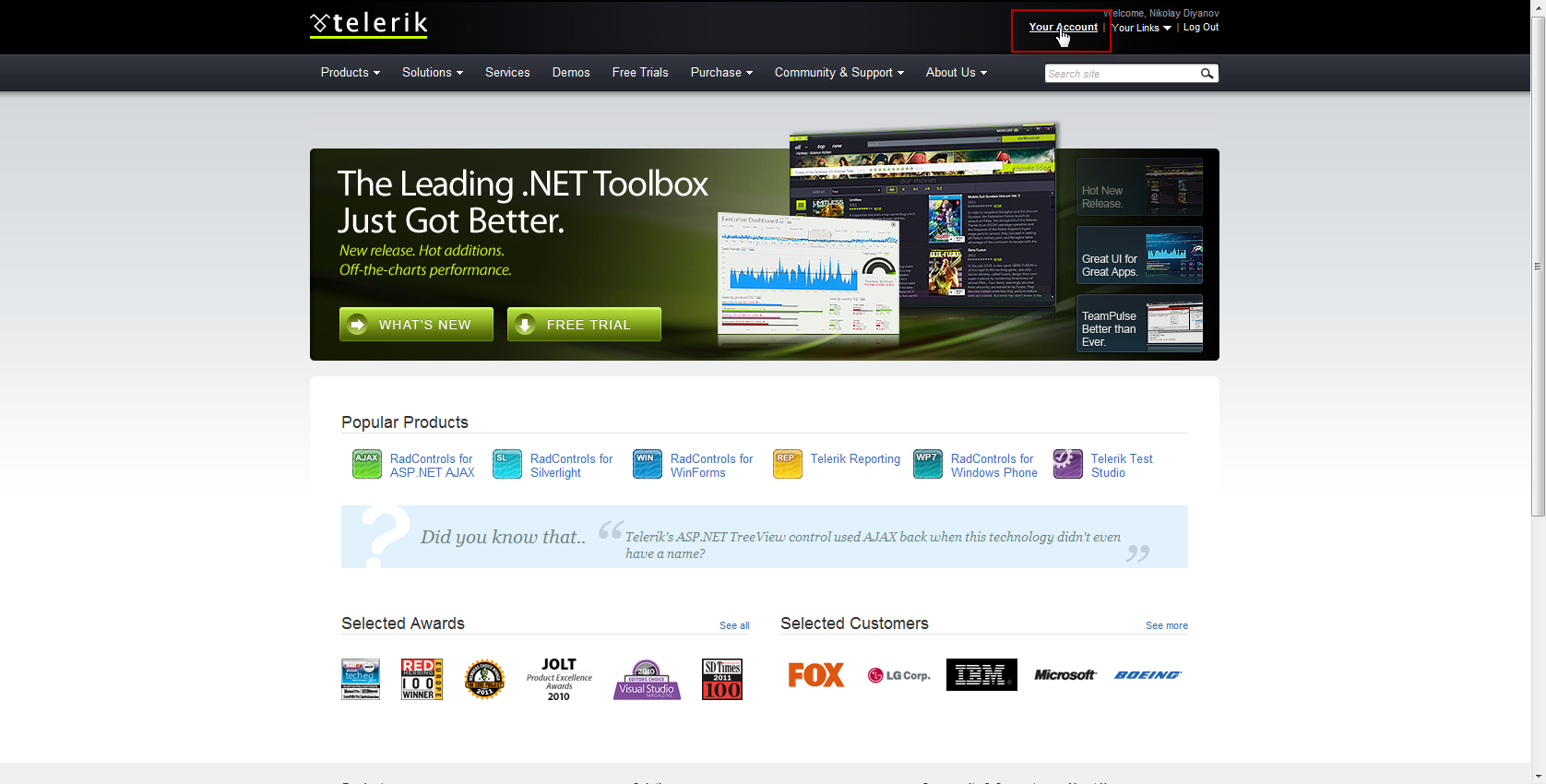Click See all awards link
The width and height of the screenshot is (1546, 784).
(734, 625)
